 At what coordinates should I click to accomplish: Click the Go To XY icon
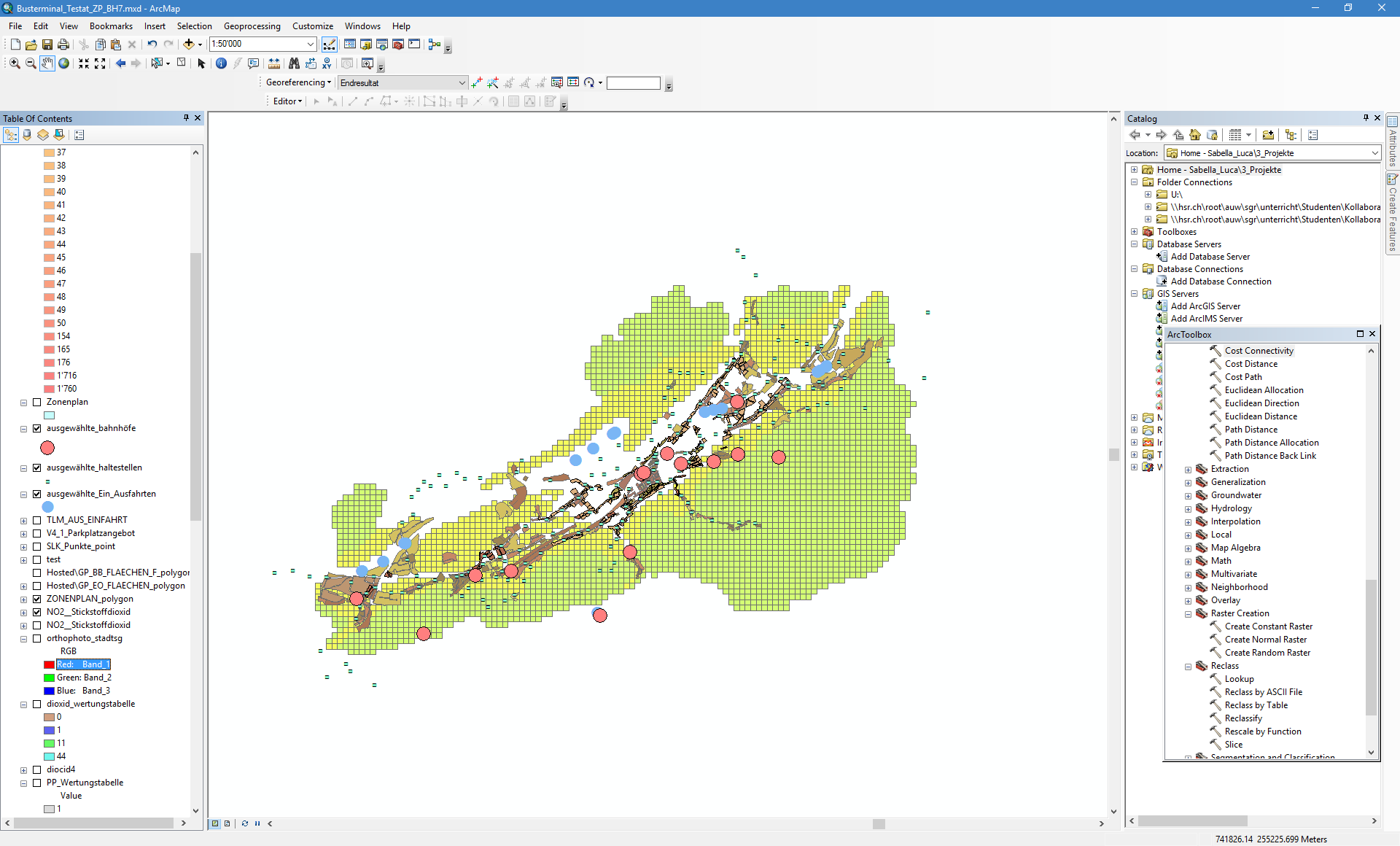pos(327,63)
